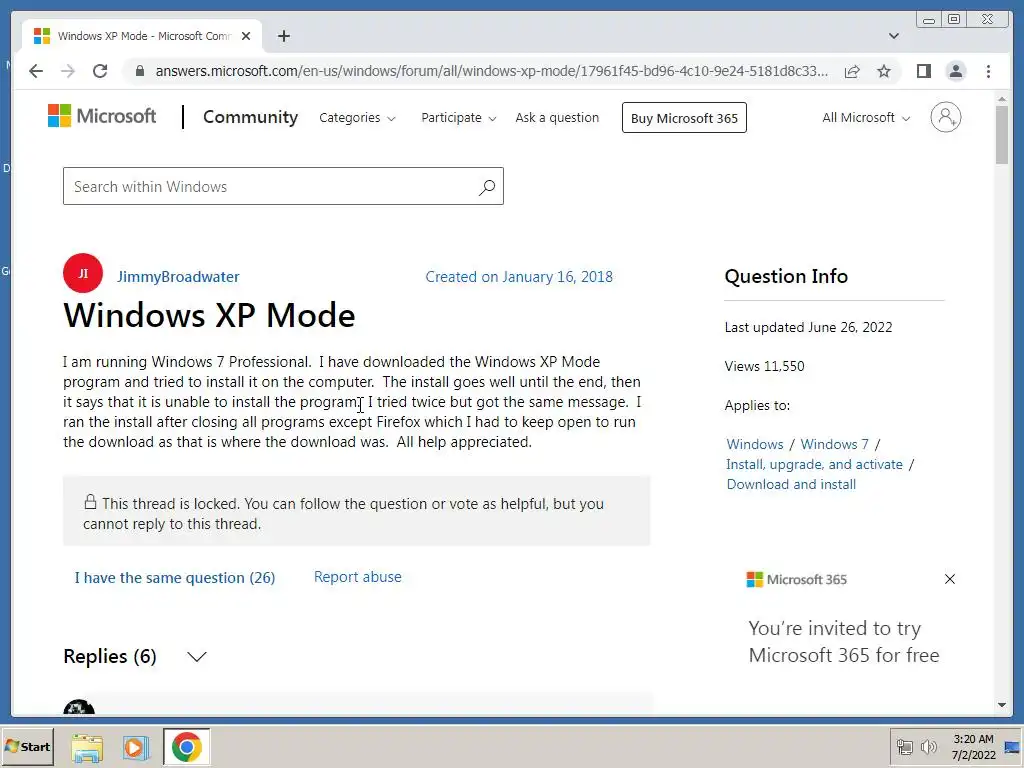
Task: Expand the All Microsoft menu
Action: 866,118
